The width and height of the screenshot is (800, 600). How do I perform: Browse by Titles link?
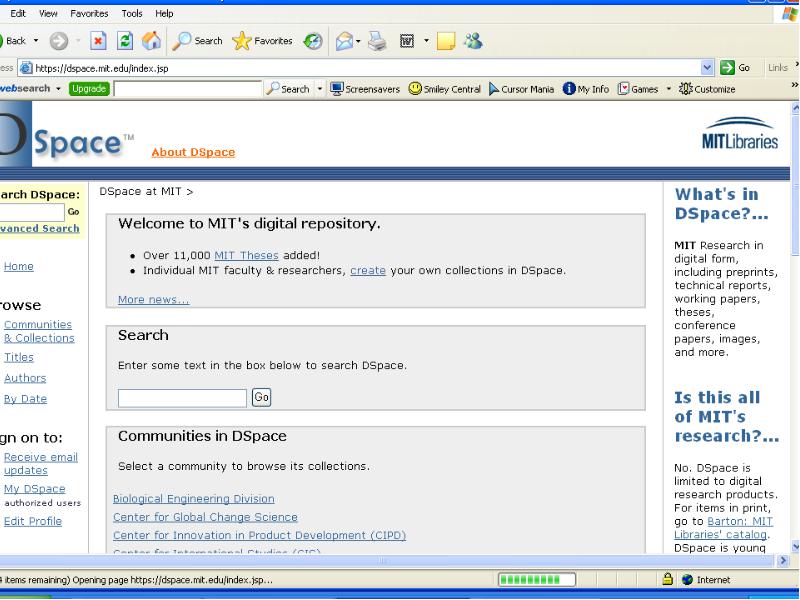coord(19,357)
